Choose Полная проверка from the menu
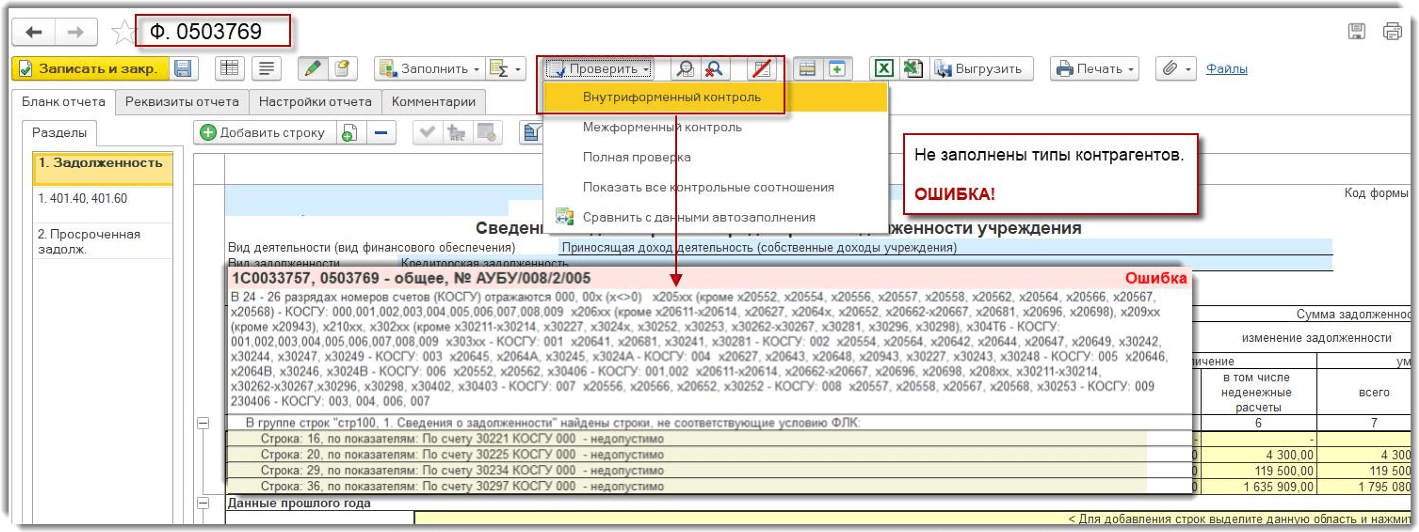Viewport: 1419px width, 532px height. (636, 157)
